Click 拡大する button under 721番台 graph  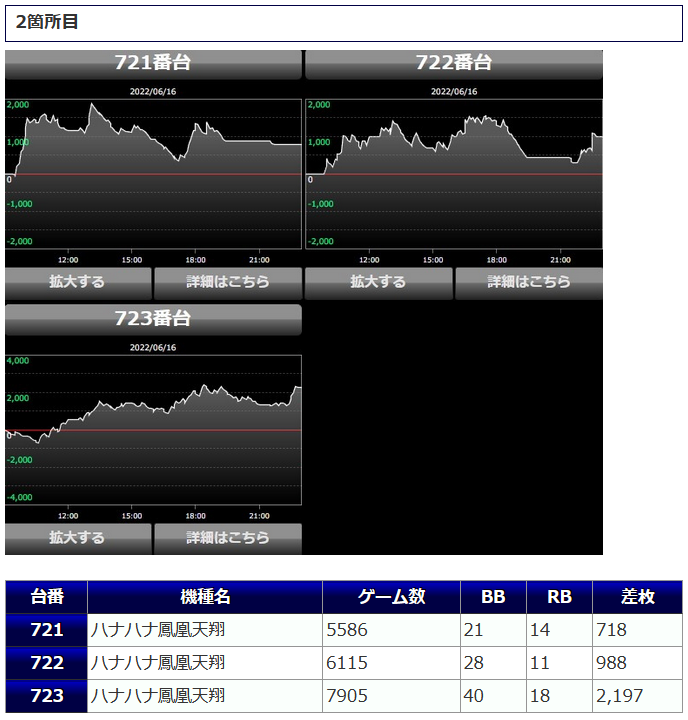tap(78, 281)
